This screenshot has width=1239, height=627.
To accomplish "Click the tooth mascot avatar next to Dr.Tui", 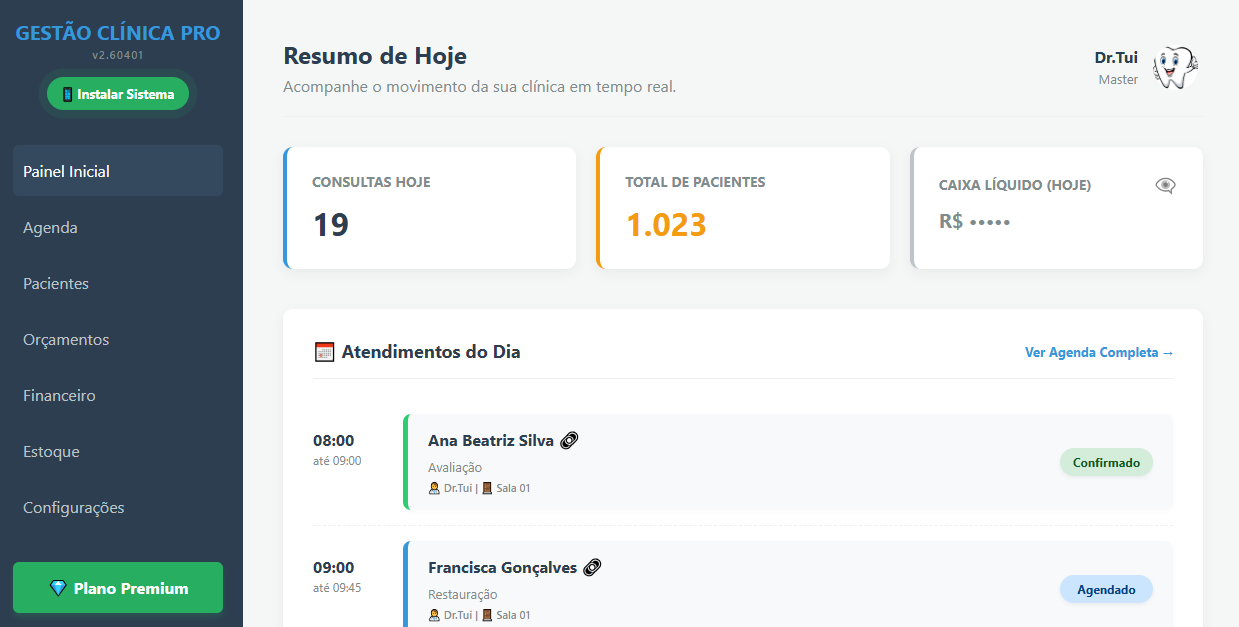I will (x=1173, y=67).
